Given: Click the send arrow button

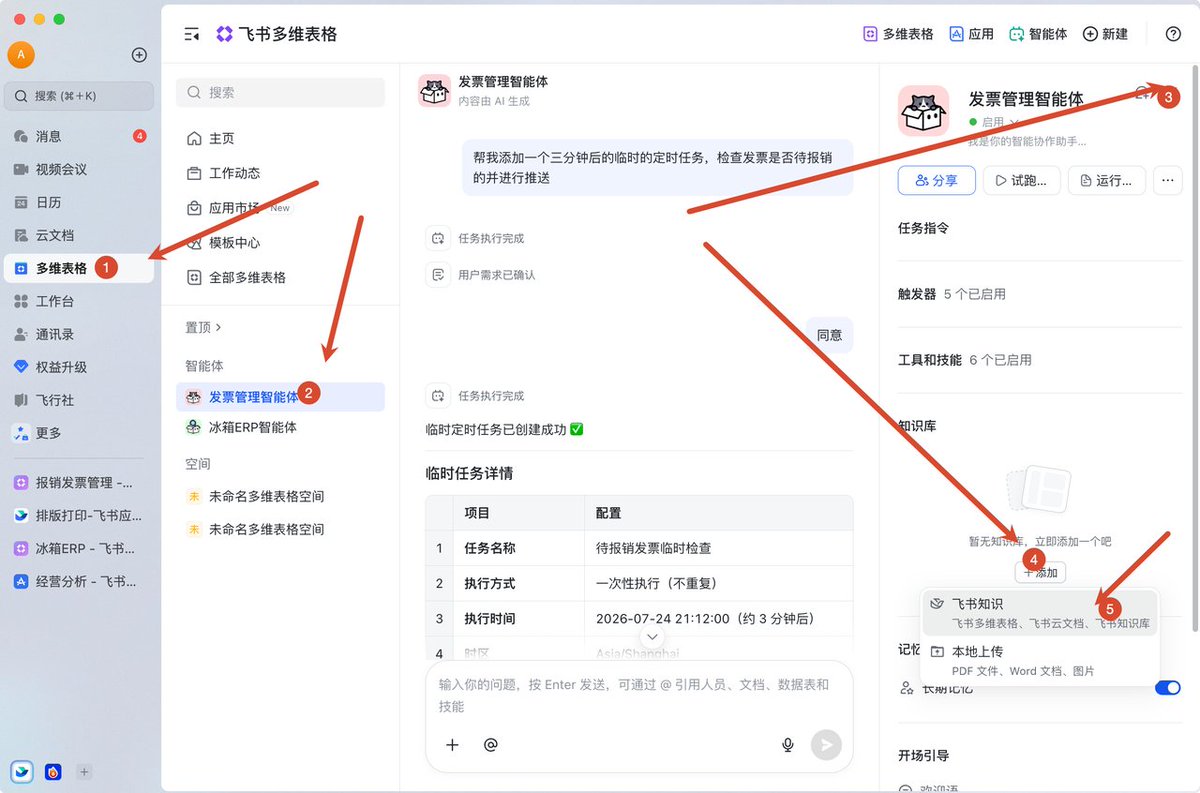Looking at the screenshot, I should pyautogui.click(x=826, y=745).
